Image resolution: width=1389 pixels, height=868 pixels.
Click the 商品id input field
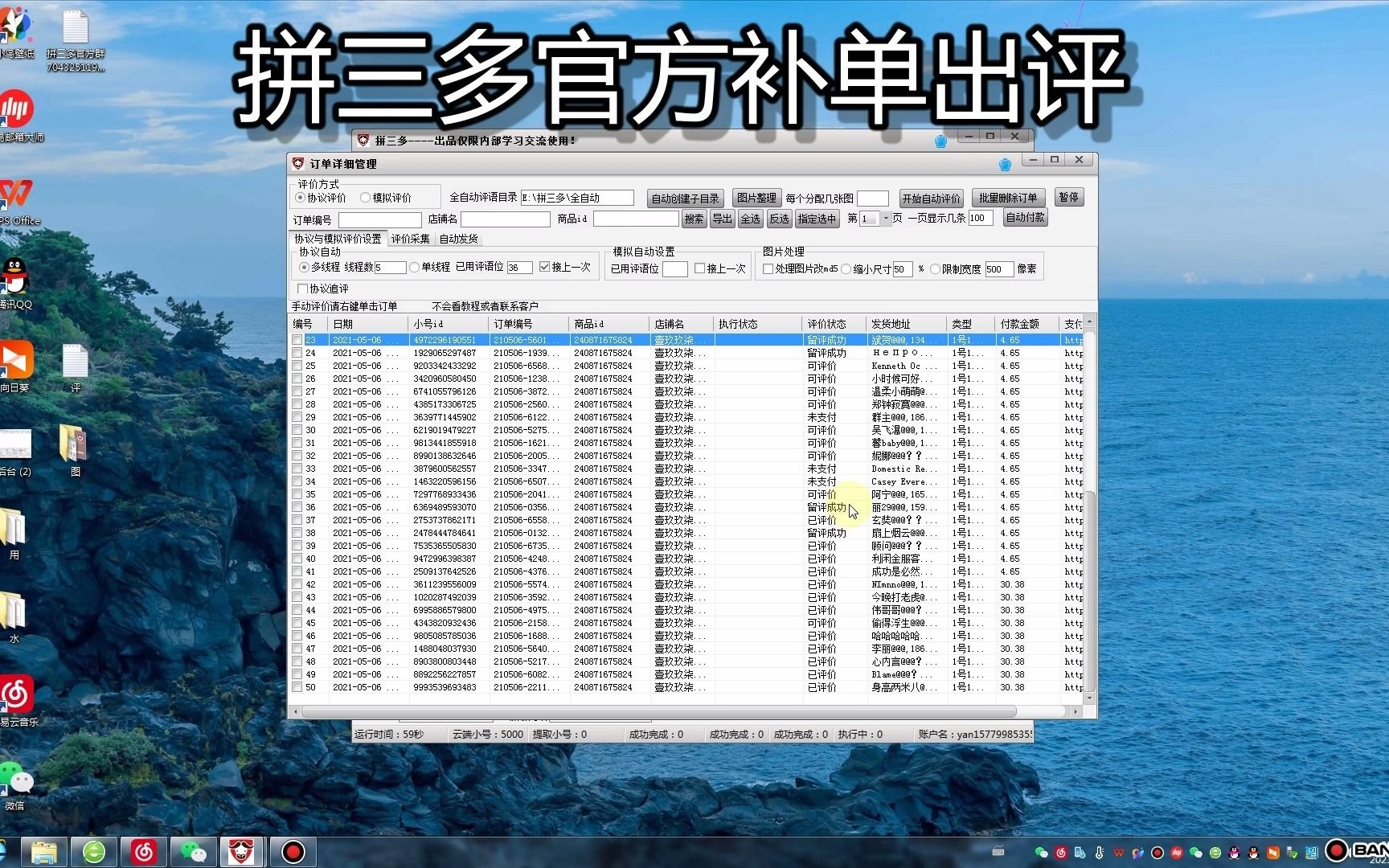pyautogui.click(x=636, y=219)
